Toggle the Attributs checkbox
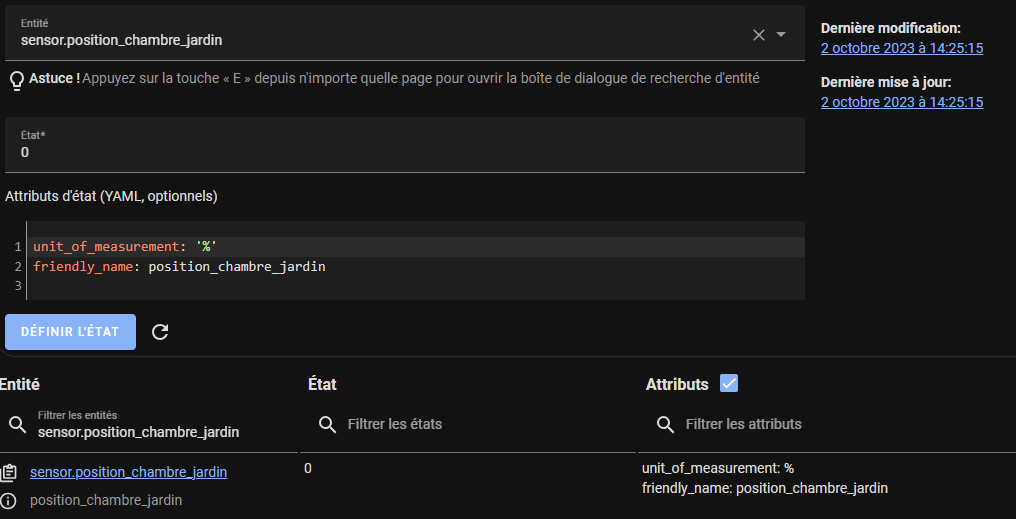The height and width of the screenshot is (519, 1016). [729, 384]
